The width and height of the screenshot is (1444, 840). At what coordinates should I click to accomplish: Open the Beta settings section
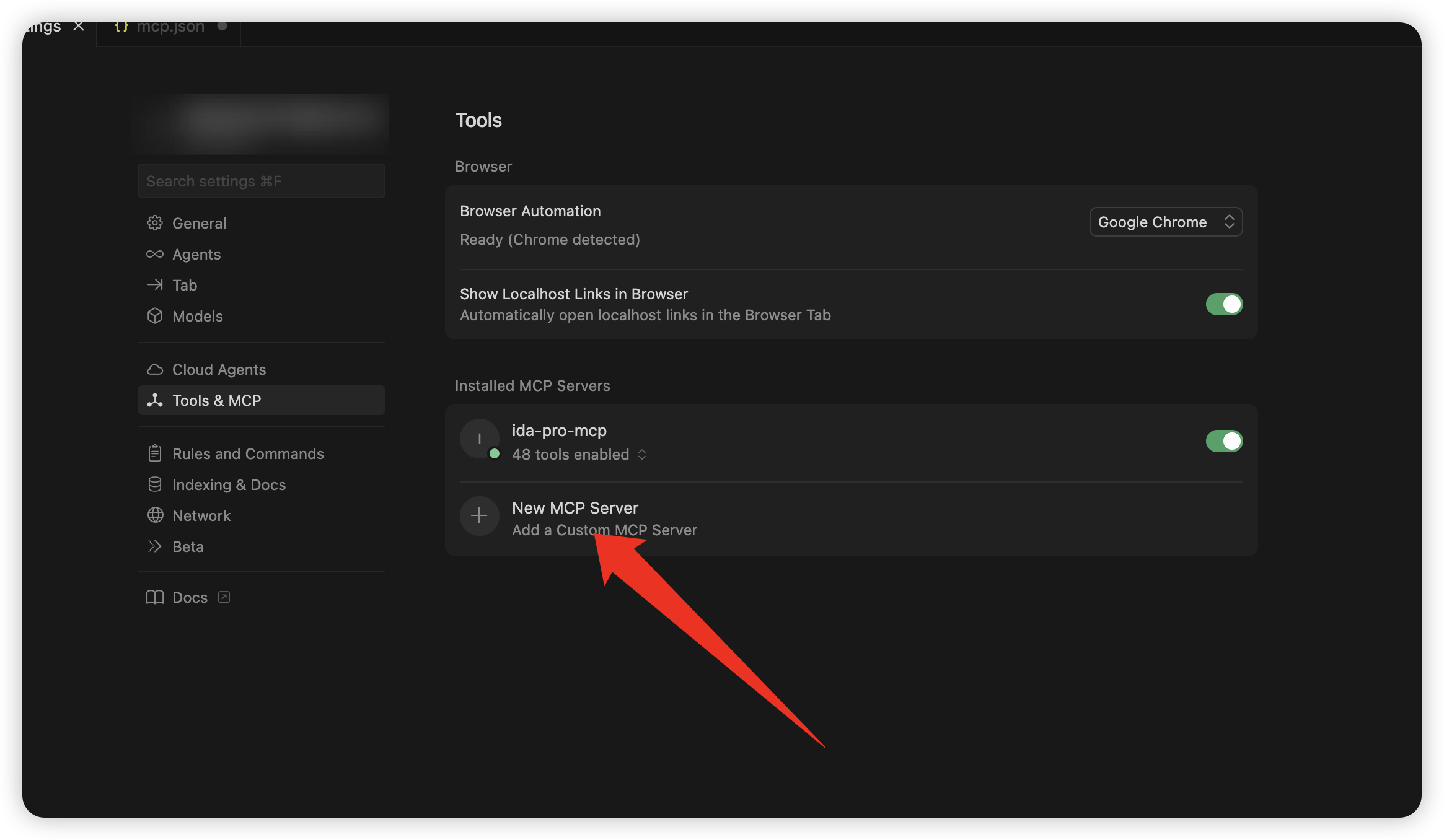(188, 546)
